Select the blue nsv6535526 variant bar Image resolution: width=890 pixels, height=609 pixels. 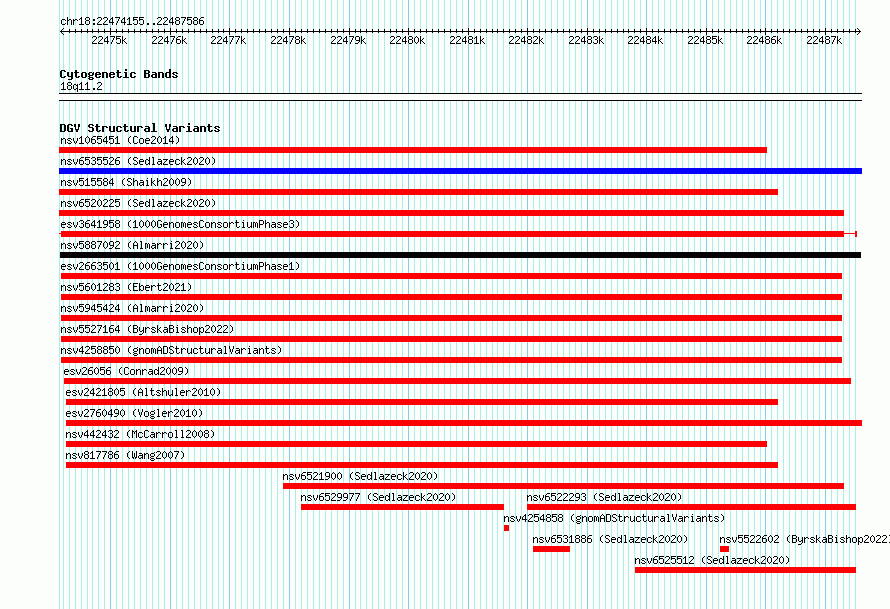[x=460, y=171]
